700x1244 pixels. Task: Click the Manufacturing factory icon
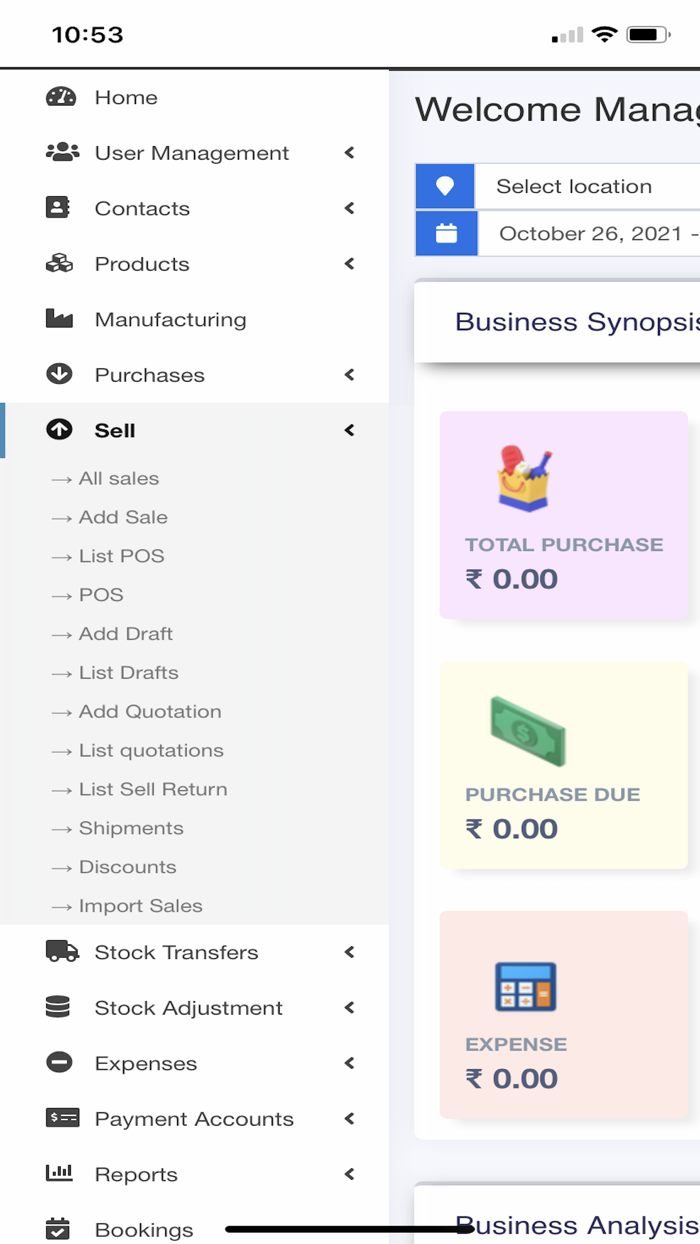(60, 318)
